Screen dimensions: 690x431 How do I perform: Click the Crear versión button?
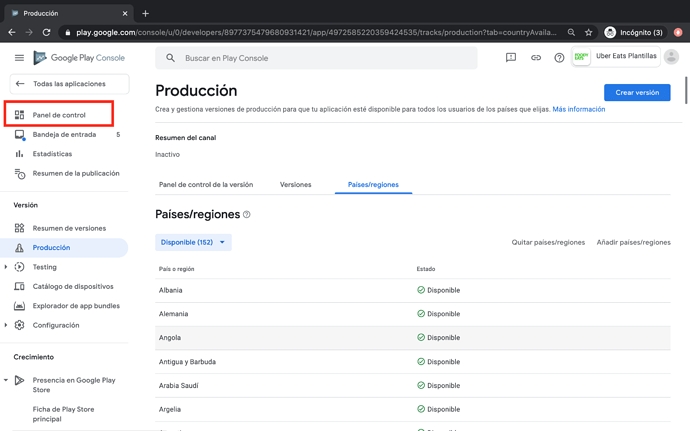tap(637, 92)
